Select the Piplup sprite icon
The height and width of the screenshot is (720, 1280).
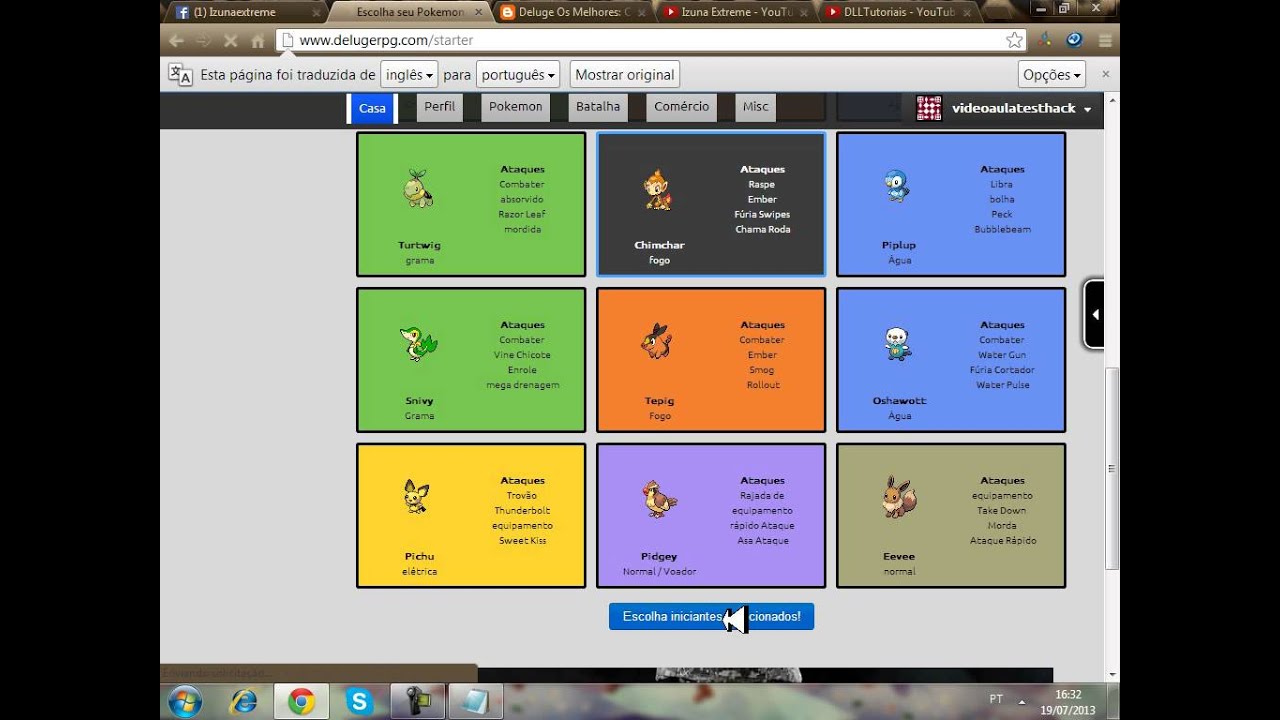[x=898, y=186]
